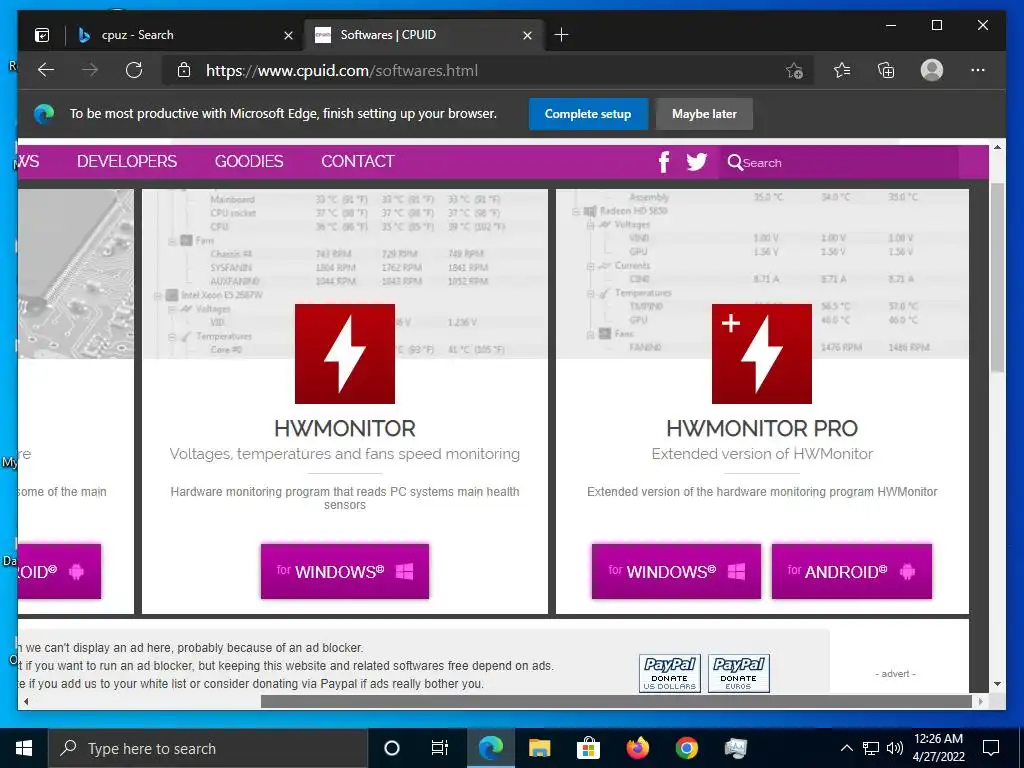Click the browser Back arrow
This screenshot has height=768, width=1024.
(x=46, y=70)
